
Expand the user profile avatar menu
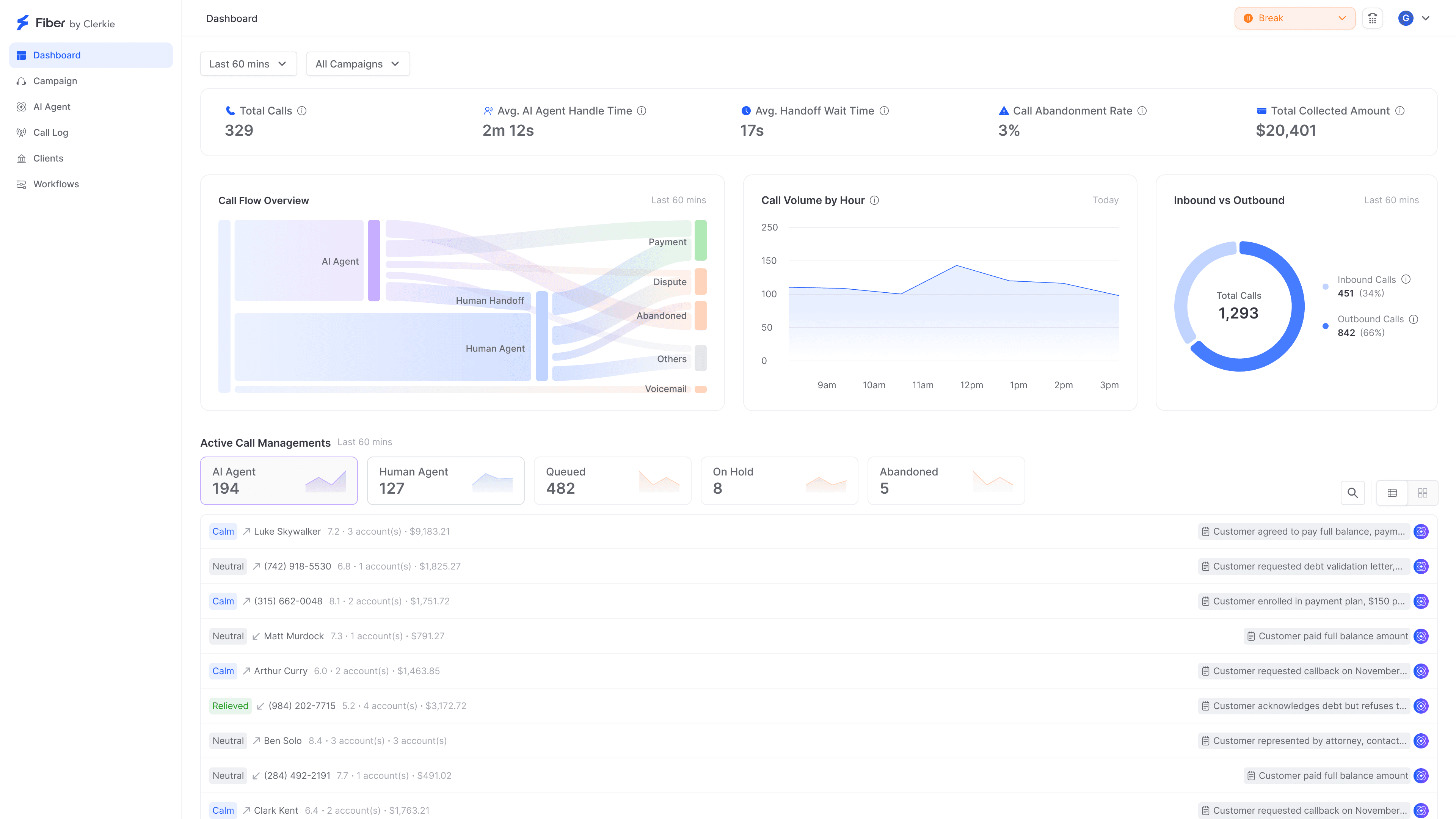coord(1414,18)
